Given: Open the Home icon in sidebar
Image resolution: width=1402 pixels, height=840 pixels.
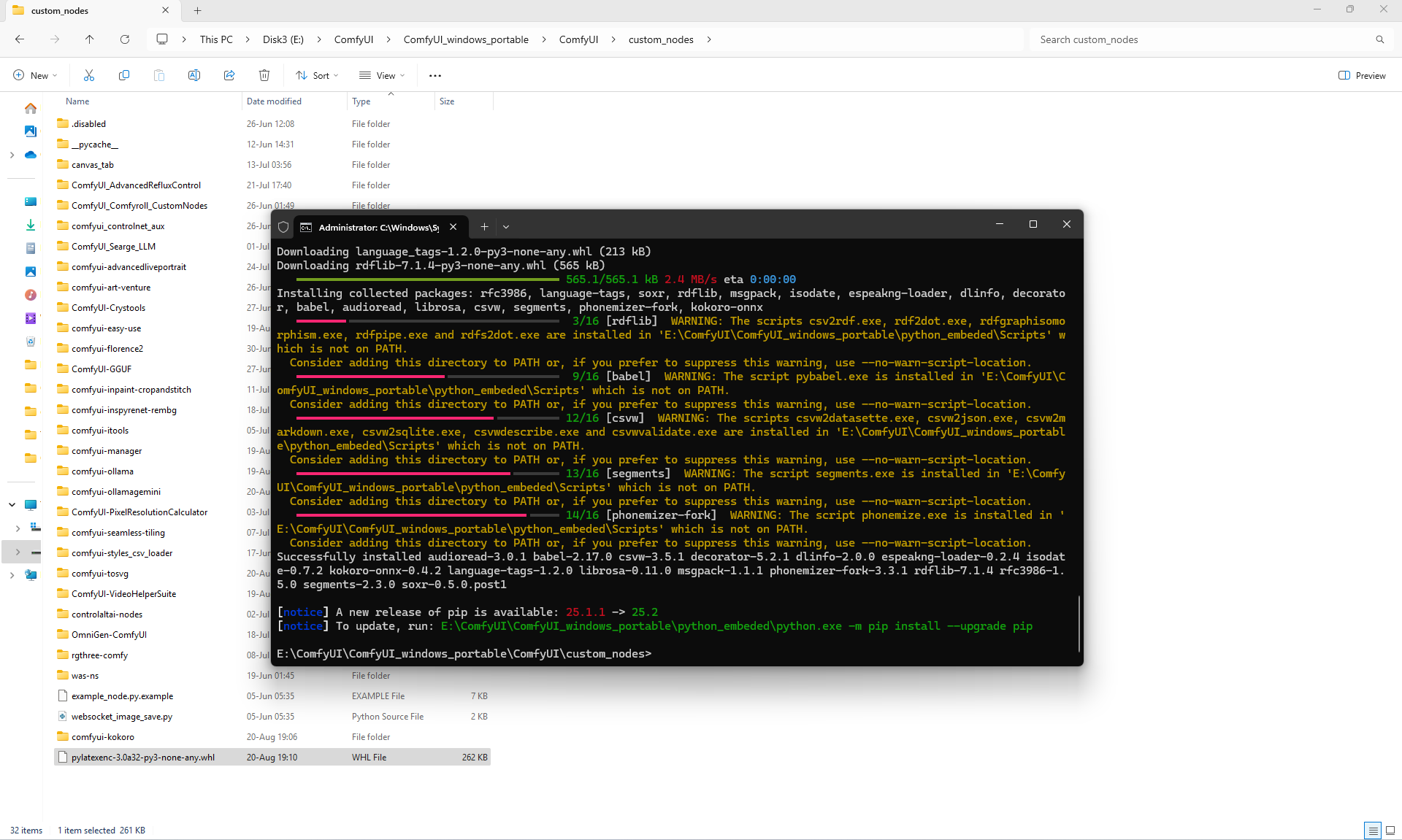Looking at the screenshot, I should click(x=31, y=108).
